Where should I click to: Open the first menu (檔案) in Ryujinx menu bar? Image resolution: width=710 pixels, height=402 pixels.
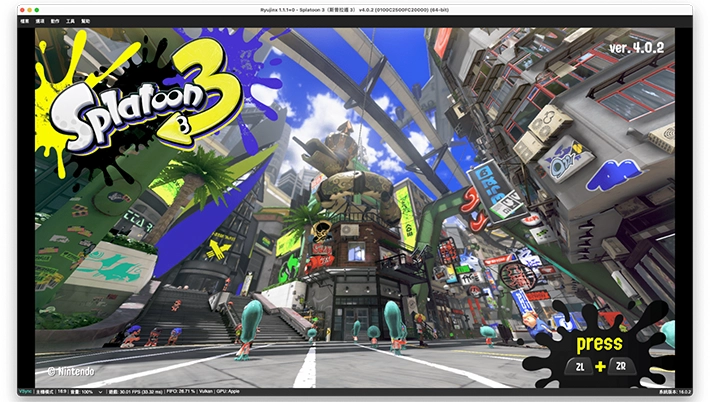pos(25,21)
